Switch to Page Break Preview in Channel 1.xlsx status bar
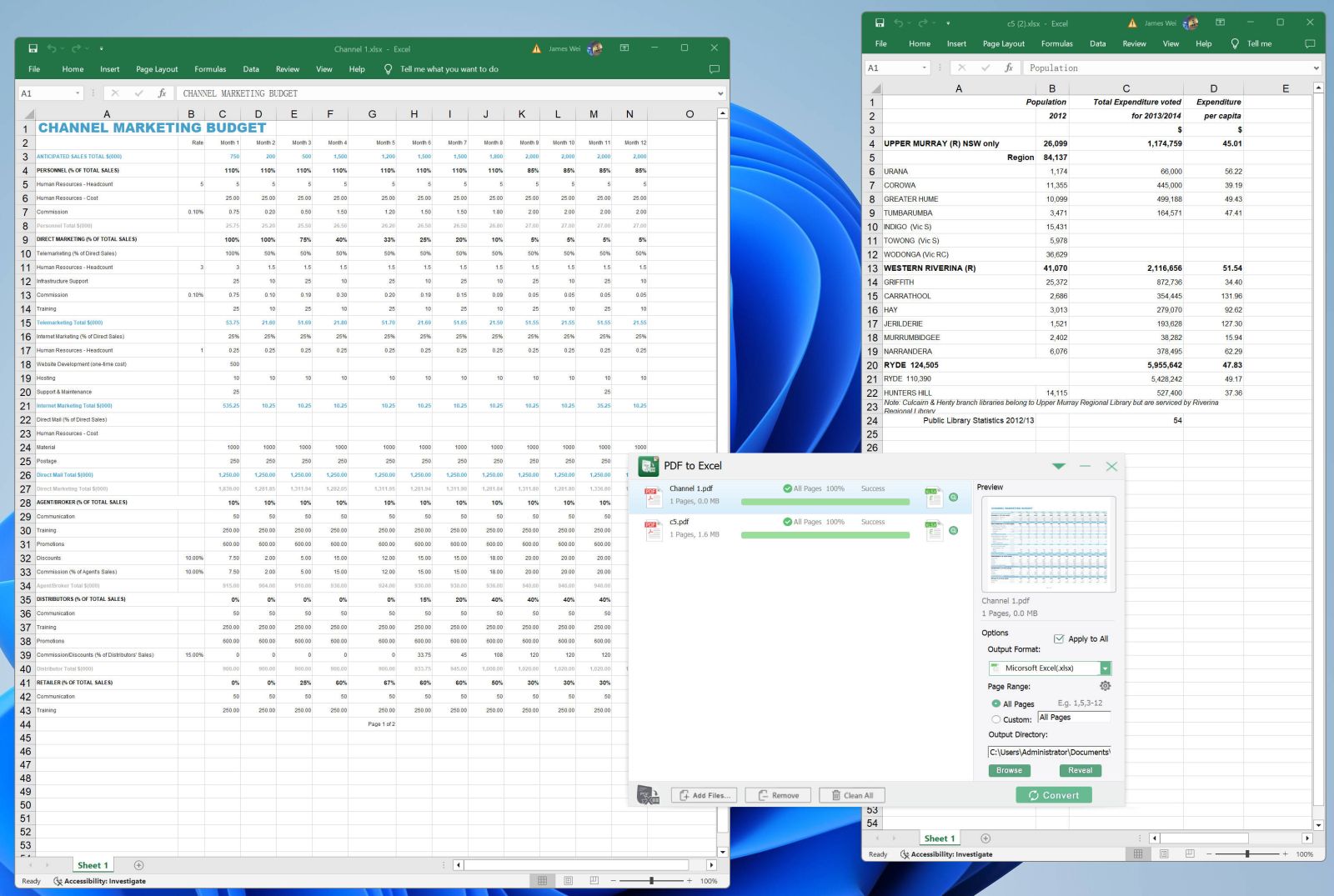The height and width of the screenshot is (896, 1334). coord(594,881)
